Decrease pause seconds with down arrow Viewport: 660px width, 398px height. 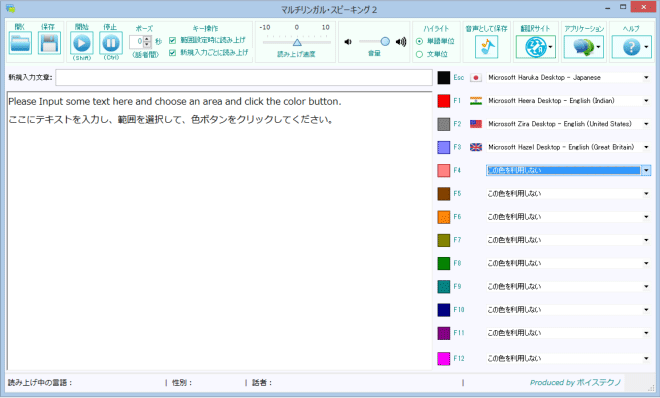[x=147, y=44]
